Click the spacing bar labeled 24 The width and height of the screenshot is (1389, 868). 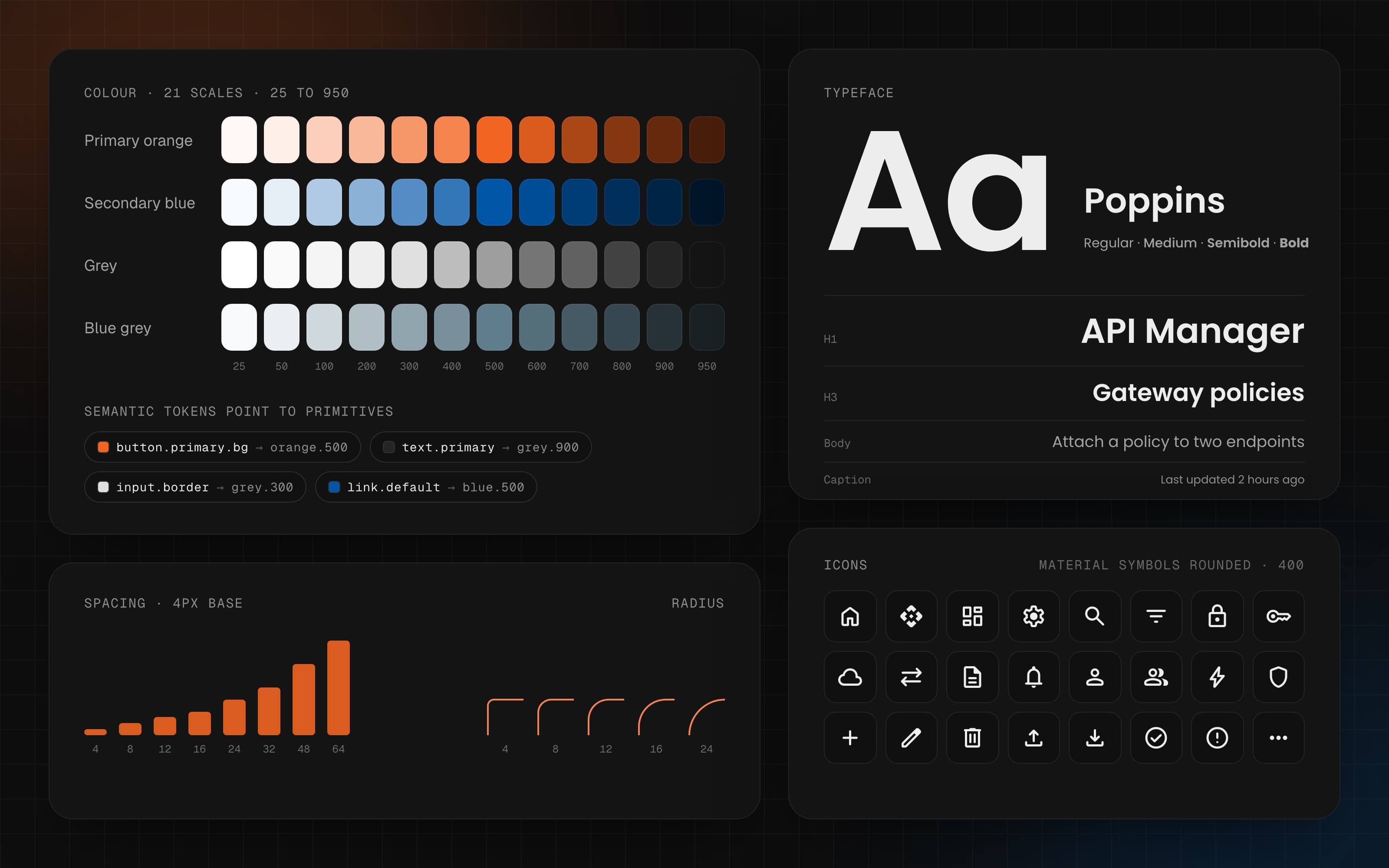point(234,717)
